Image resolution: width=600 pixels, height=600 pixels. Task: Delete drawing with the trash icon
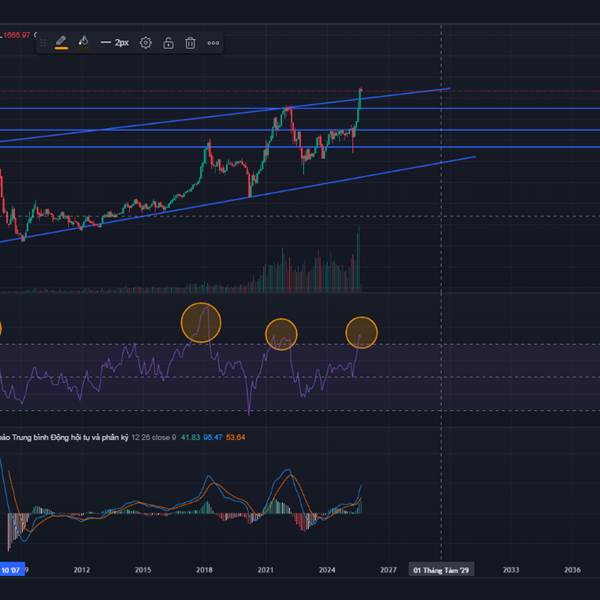pos(190,43)
